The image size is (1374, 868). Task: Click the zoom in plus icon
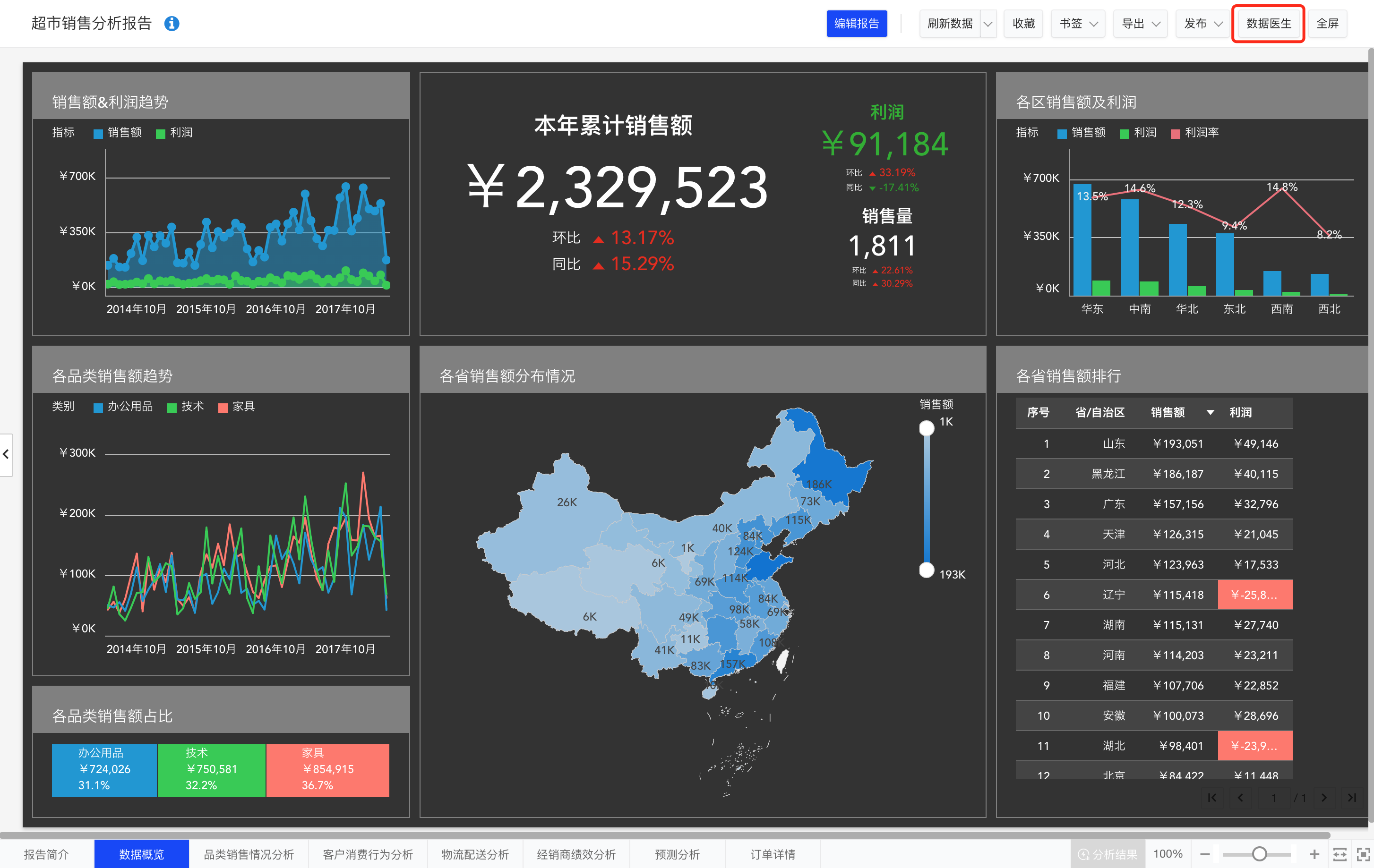pyautogui.click(x=1314, y=854)
